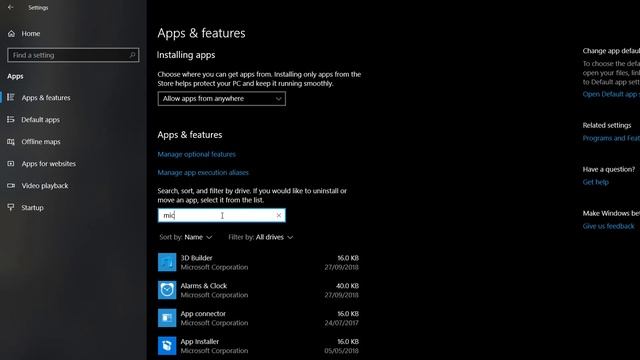Screen dimensions: 640x360
Task: Click the 3D Builder app icon
Action: coord(167,262)
